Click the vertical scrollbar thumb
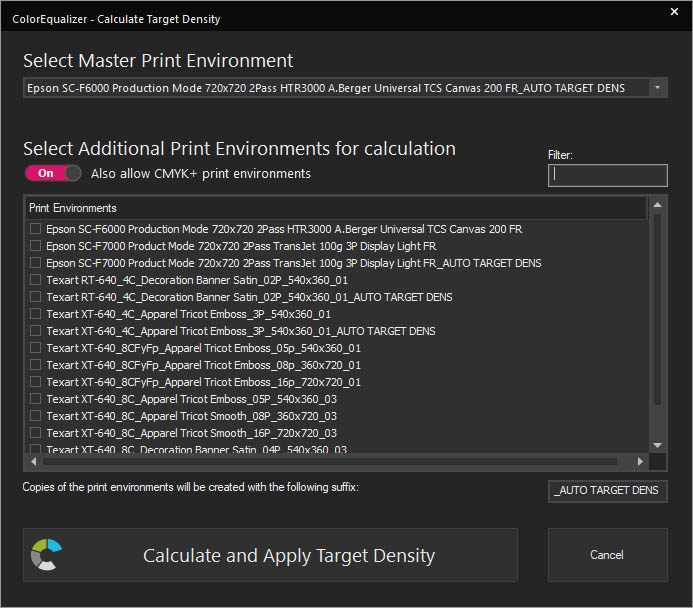 click(x=658, y=309)
